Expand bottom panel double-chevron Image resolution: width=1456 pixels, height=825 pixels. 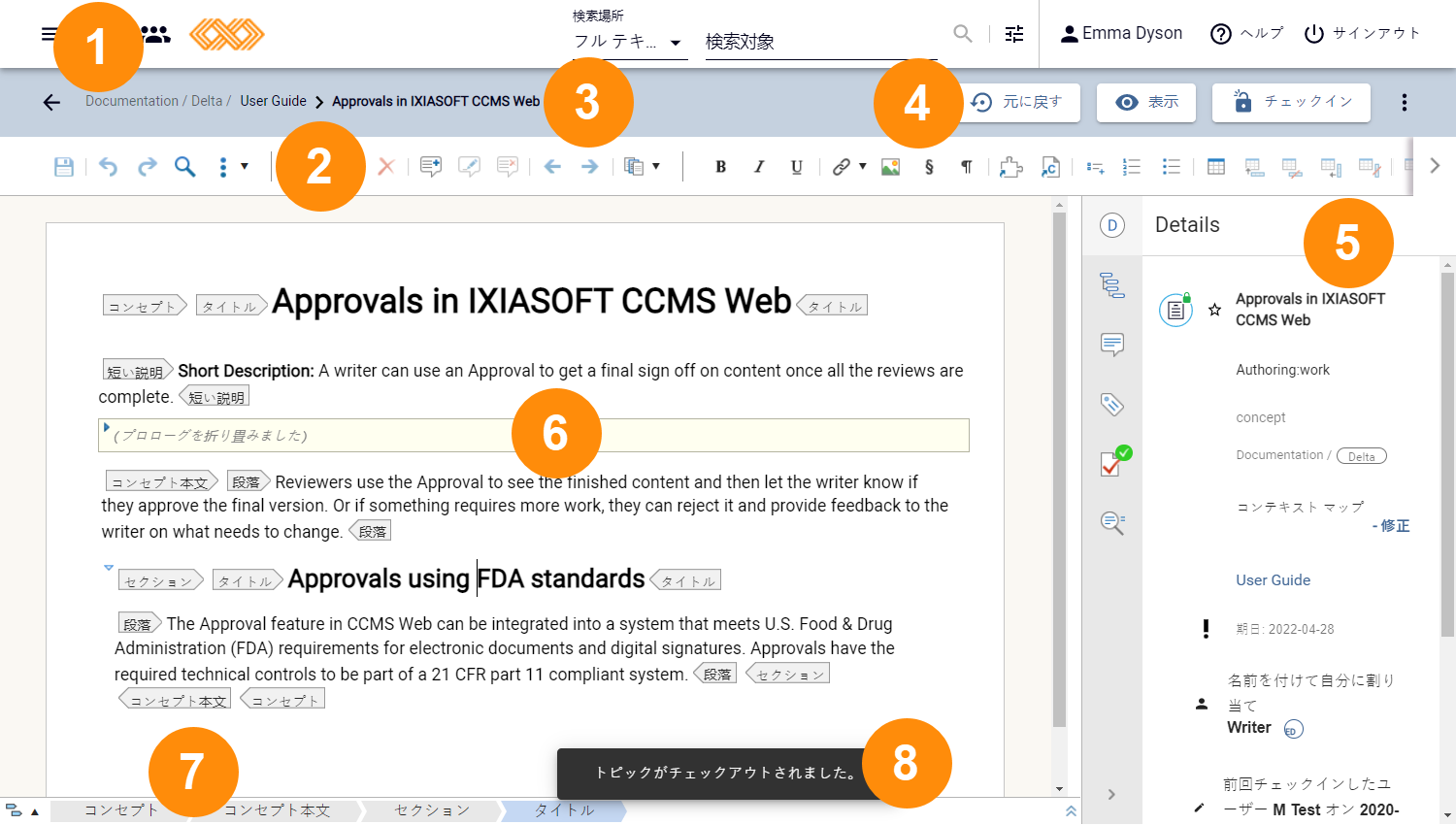pos(1071,810)
